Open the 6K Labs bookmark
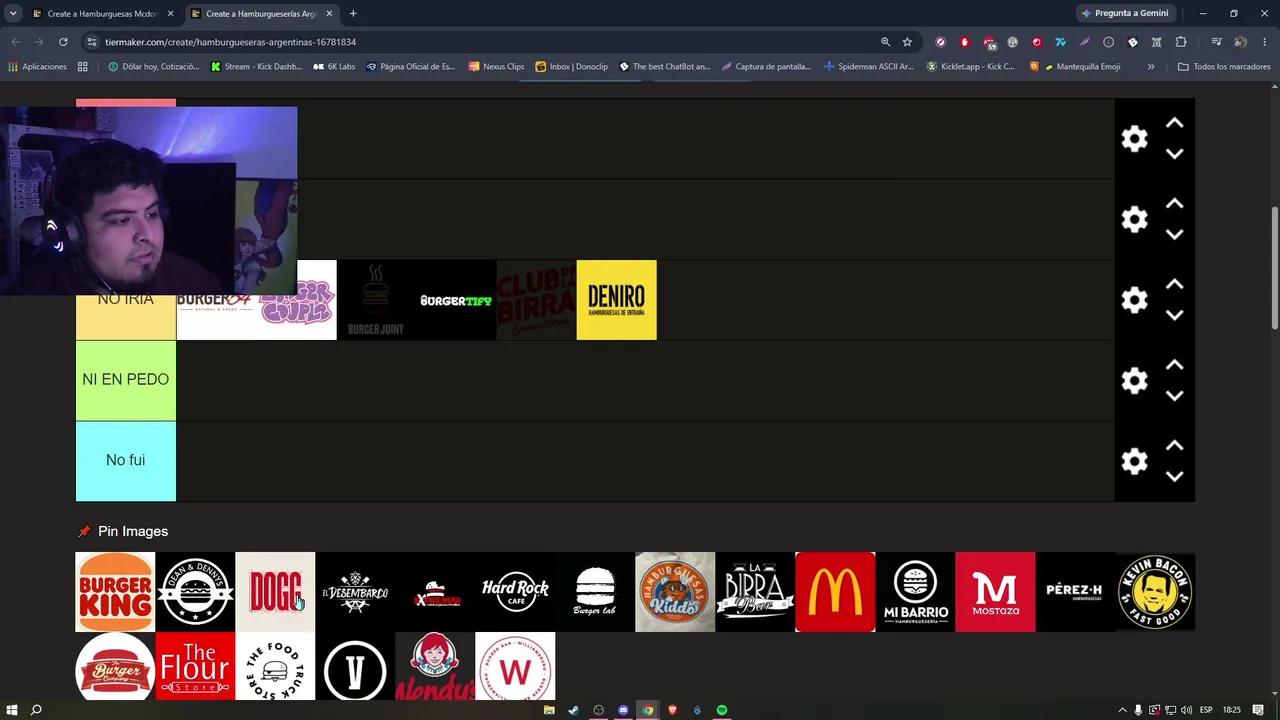 [x=334, y=67]
